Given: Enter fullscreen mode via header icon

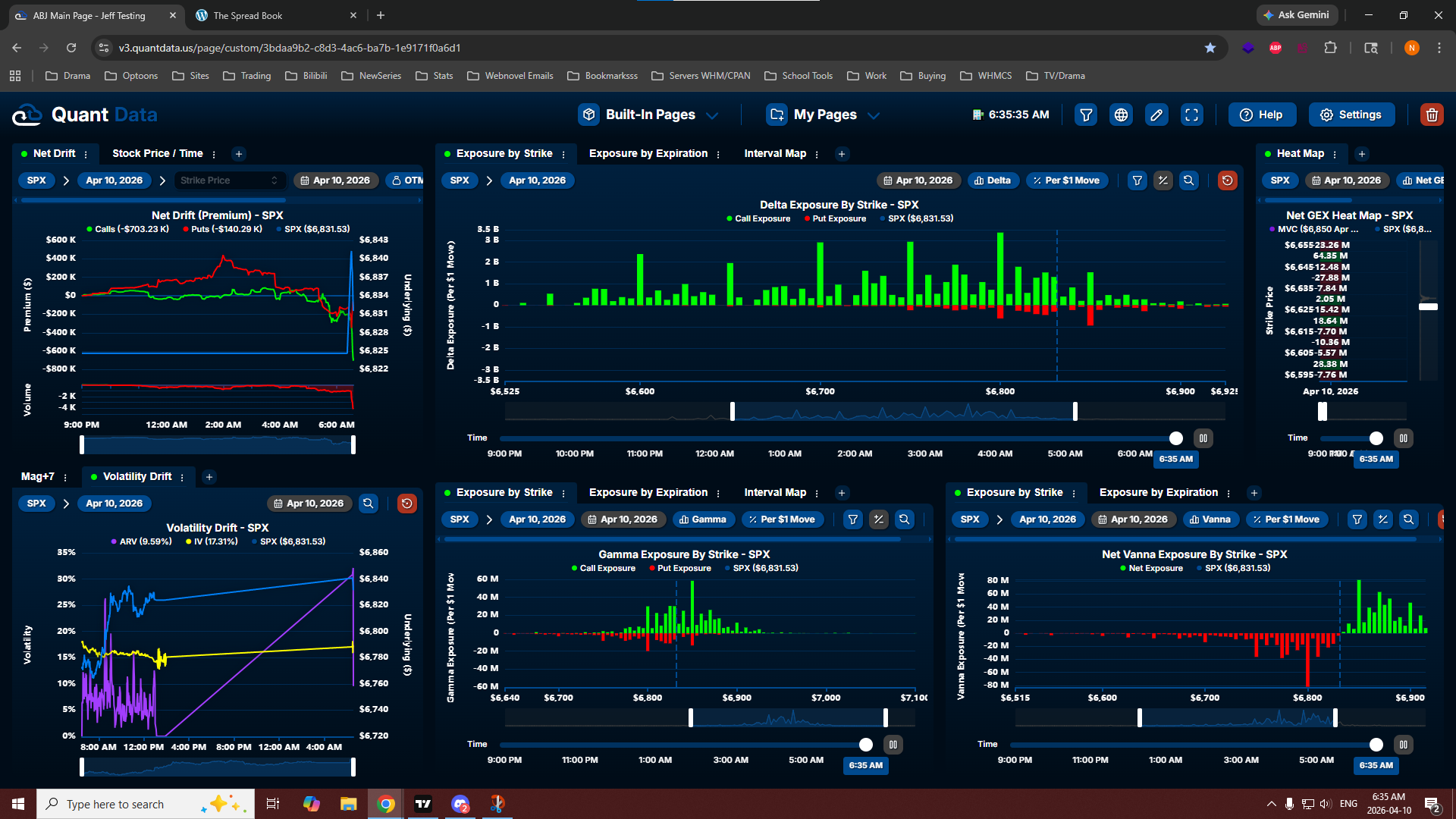Looking at the screenshot, I should pyautogui.click(x=1191, y=115).
